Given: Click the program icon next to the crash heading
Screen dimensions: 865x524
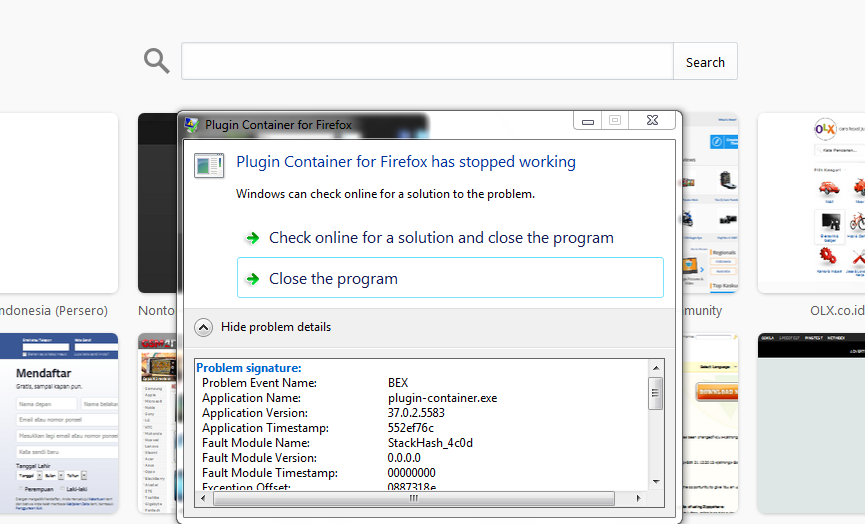Looking at the screenshot, I should pos(209,165).
